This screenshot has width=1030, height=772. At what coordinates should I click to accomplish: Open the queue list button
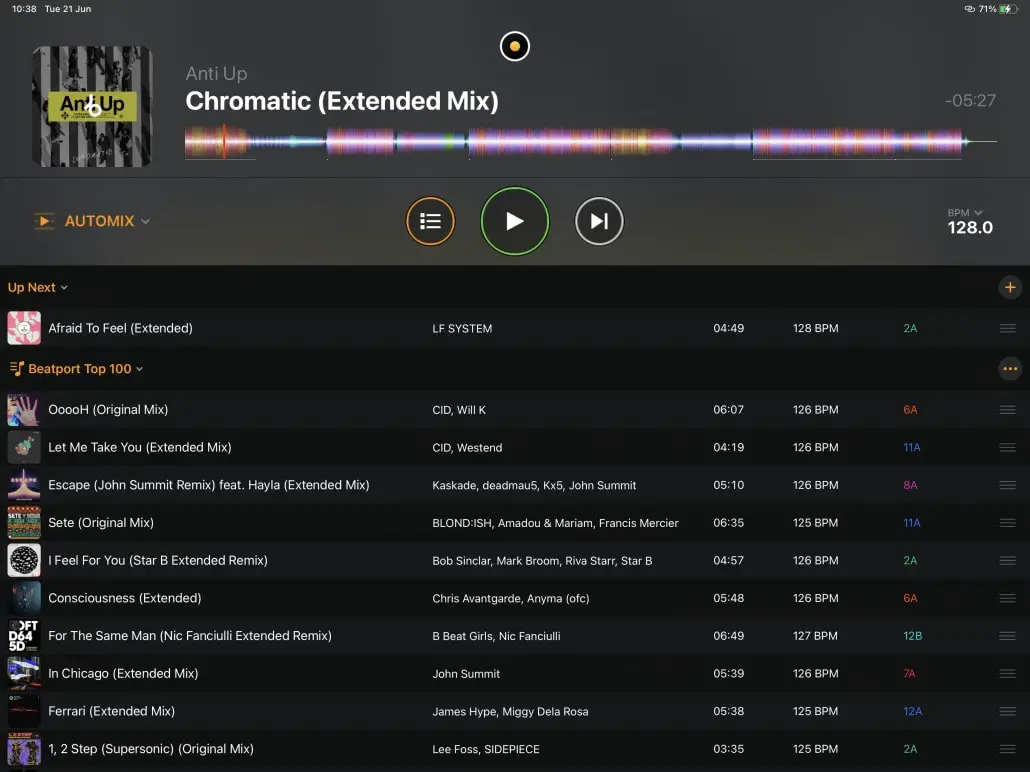430,221
